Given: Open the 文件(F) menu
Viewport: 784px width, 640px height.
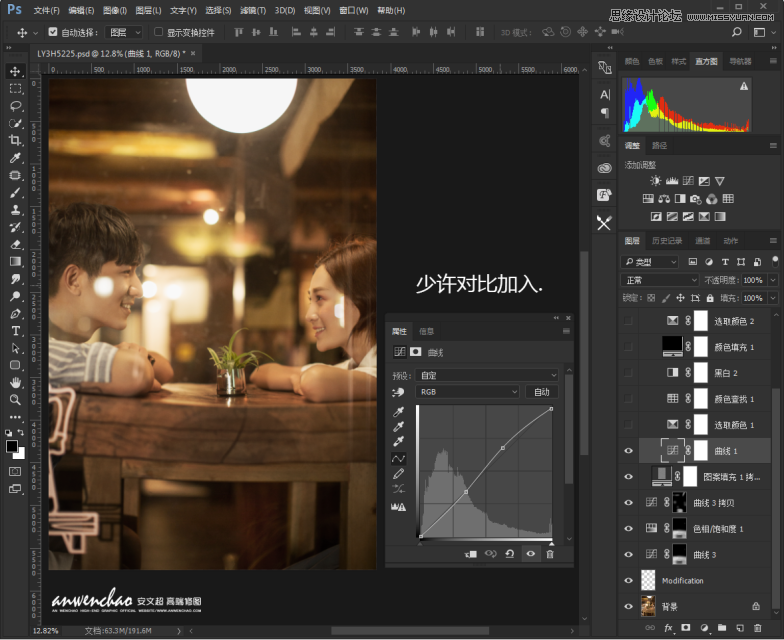Looking at the screenshot, I should (x=46, y=10).
